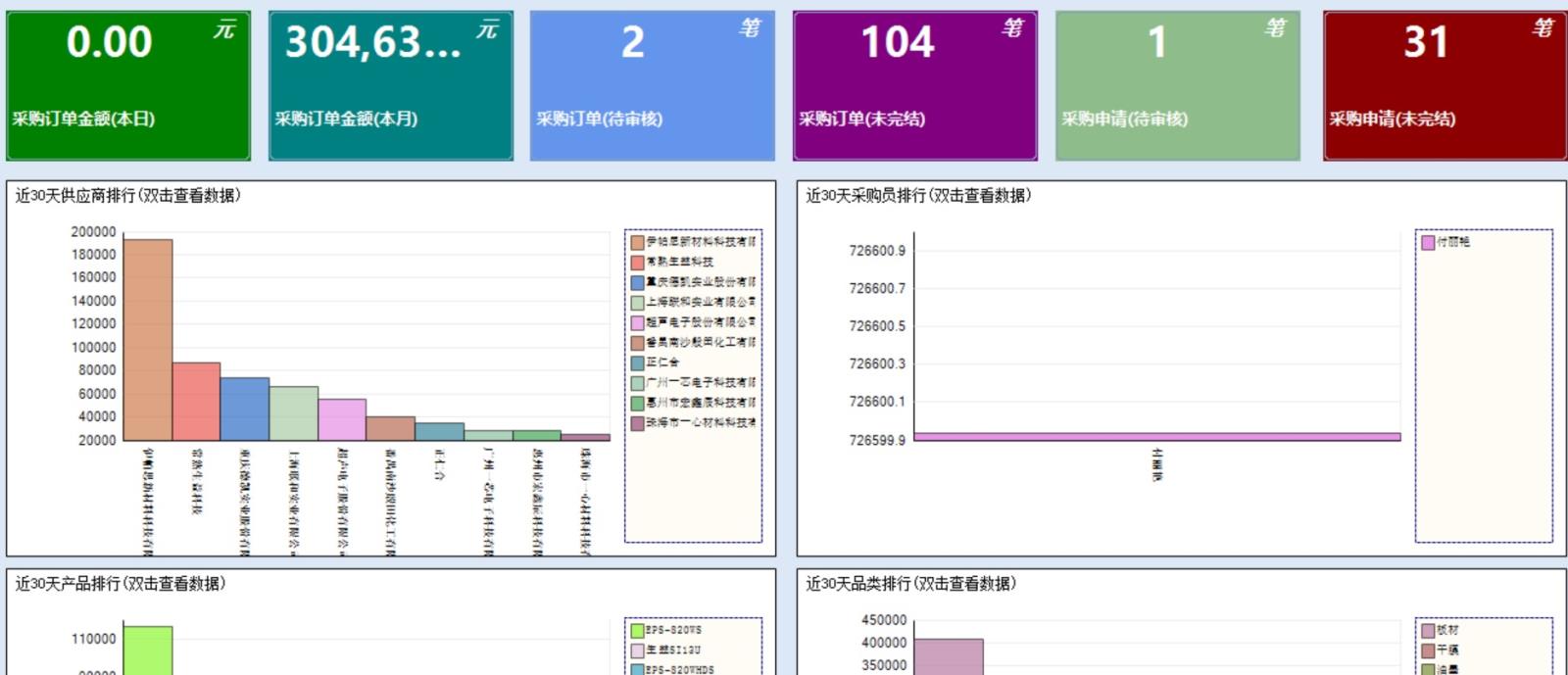Click the EPS-S20WS green legend swatch
The image size is (1568, 675).
point(638,631)
